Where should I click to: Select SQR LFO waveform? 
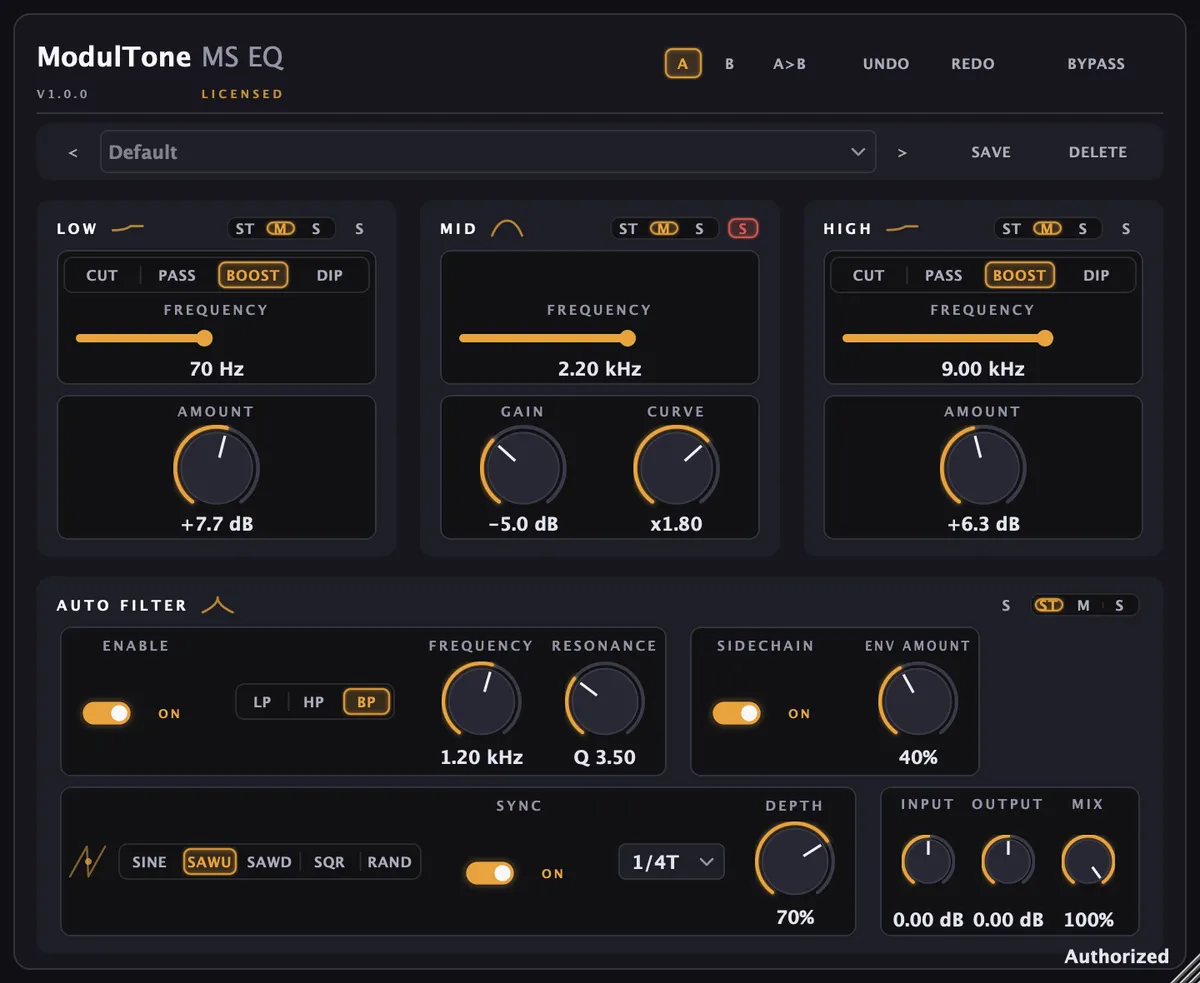(329, 862)
